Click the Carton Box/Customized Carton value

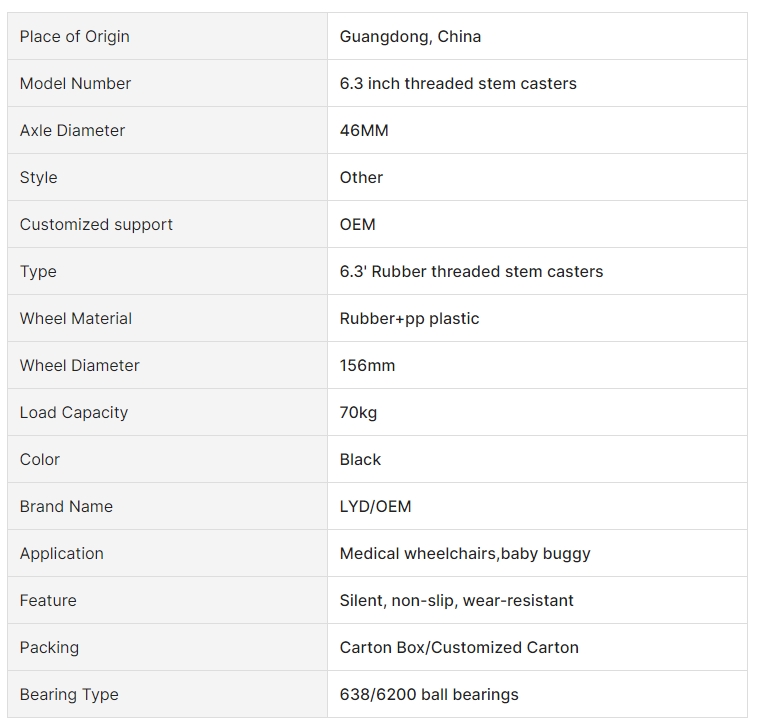tap(459, 648)
